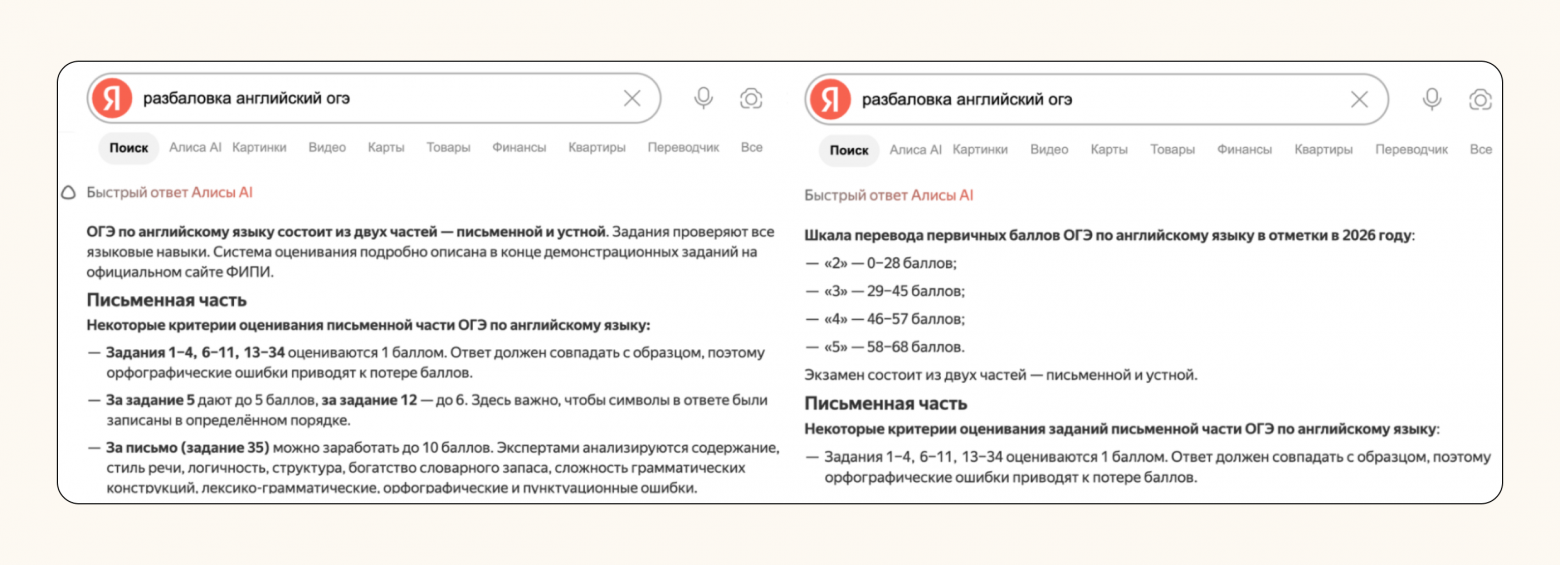The image size is (1560, 565).
Task: Select the Финансы tab in the right panel
Action: point(1244,150)
